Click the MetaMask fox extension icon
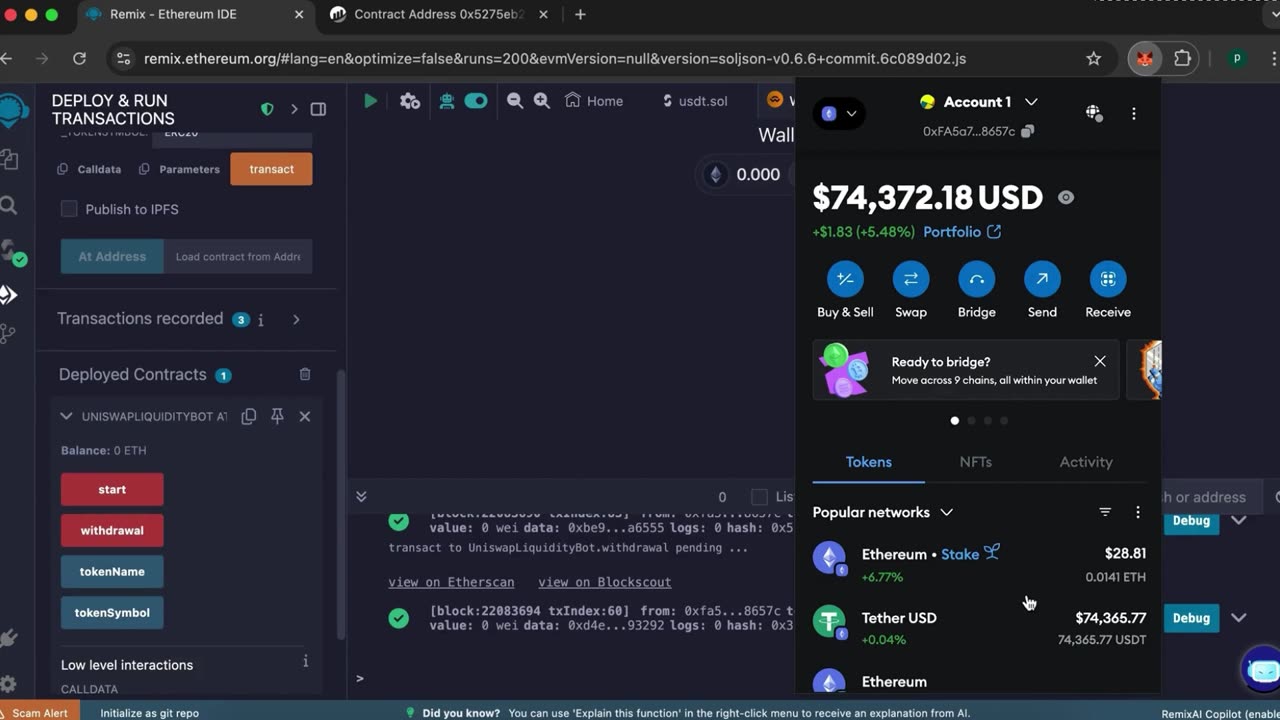The width and height of the screenshot is (1280, 720). coord(1145,58)
